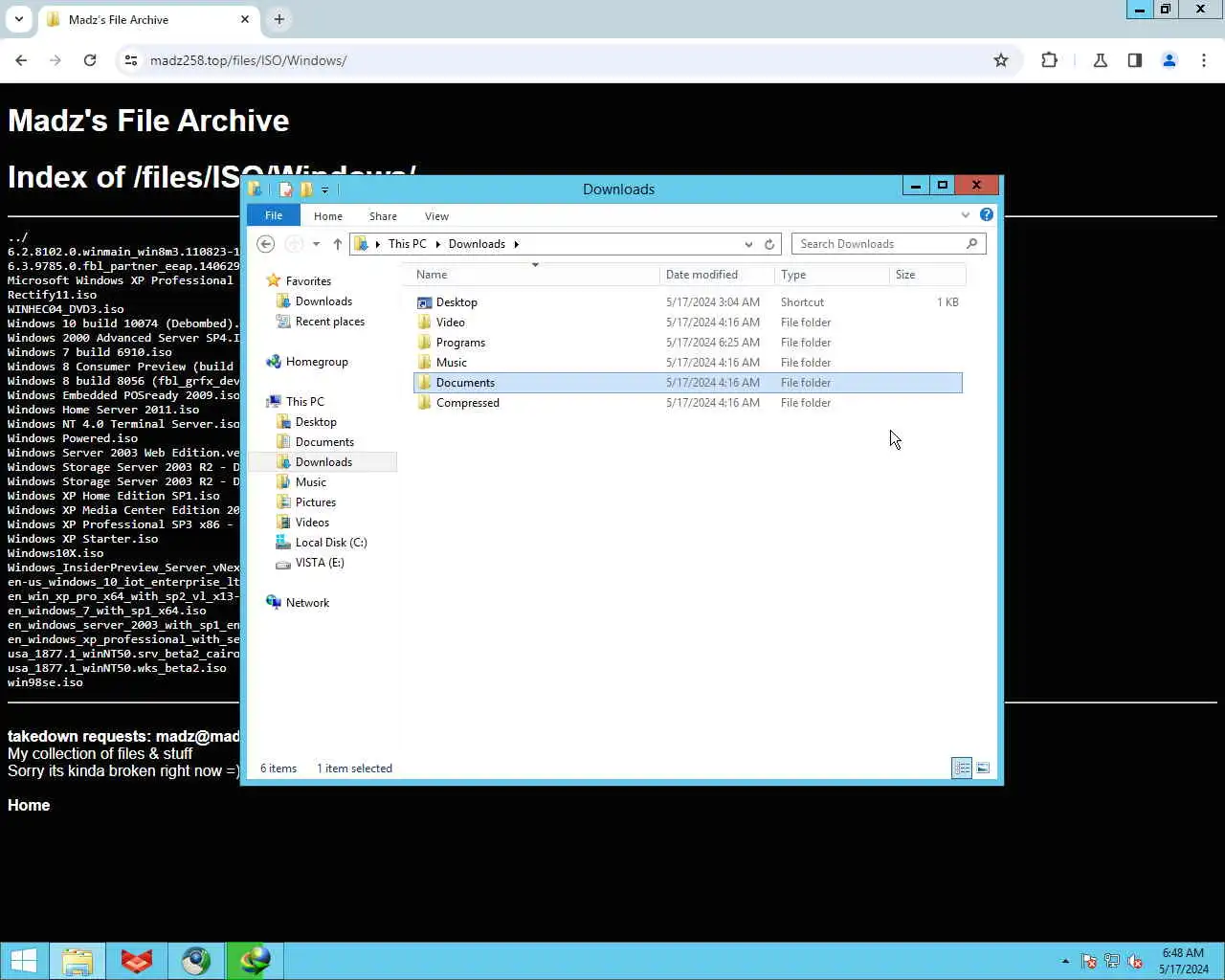
Task: Select the Music folder in the file list
Action: tap(687, 363)
